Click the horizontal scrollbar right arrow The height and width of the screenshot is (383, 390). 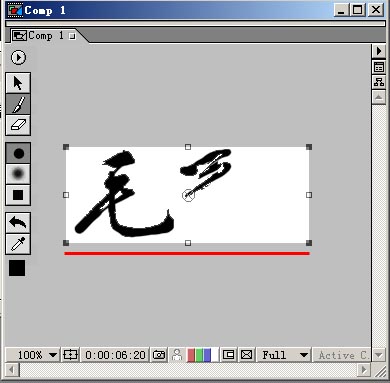click(364, 370)
